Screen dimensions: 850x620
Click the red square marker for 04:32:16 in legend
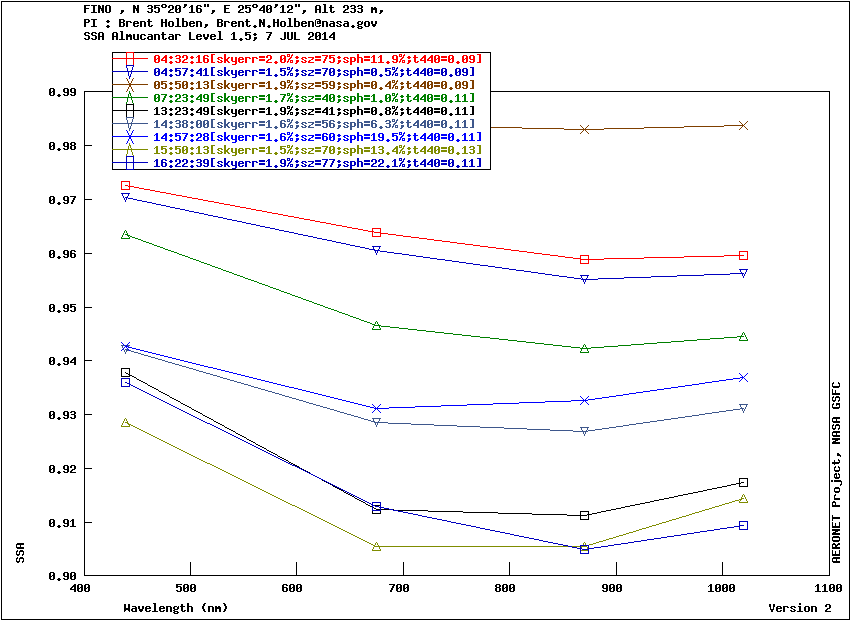131,59
